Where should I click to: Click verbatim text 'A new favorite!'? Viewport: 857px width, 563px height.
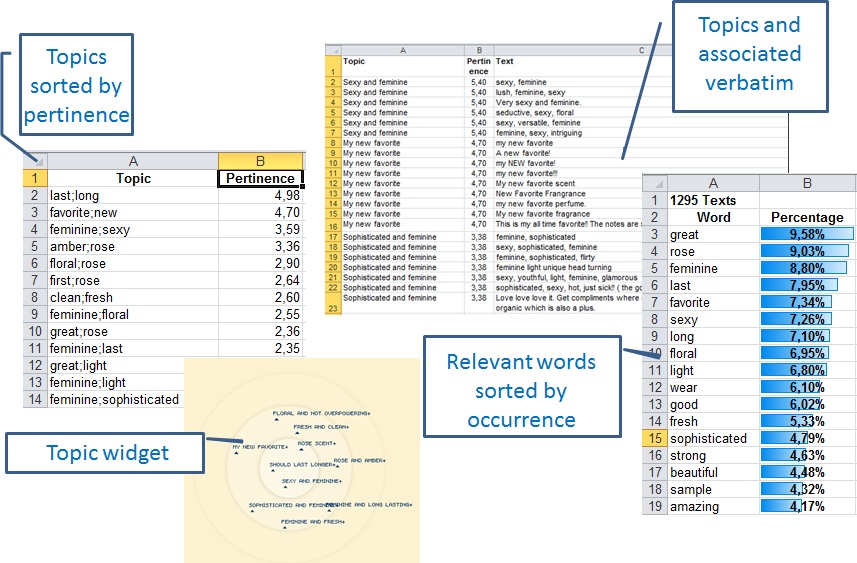[523, 153]
